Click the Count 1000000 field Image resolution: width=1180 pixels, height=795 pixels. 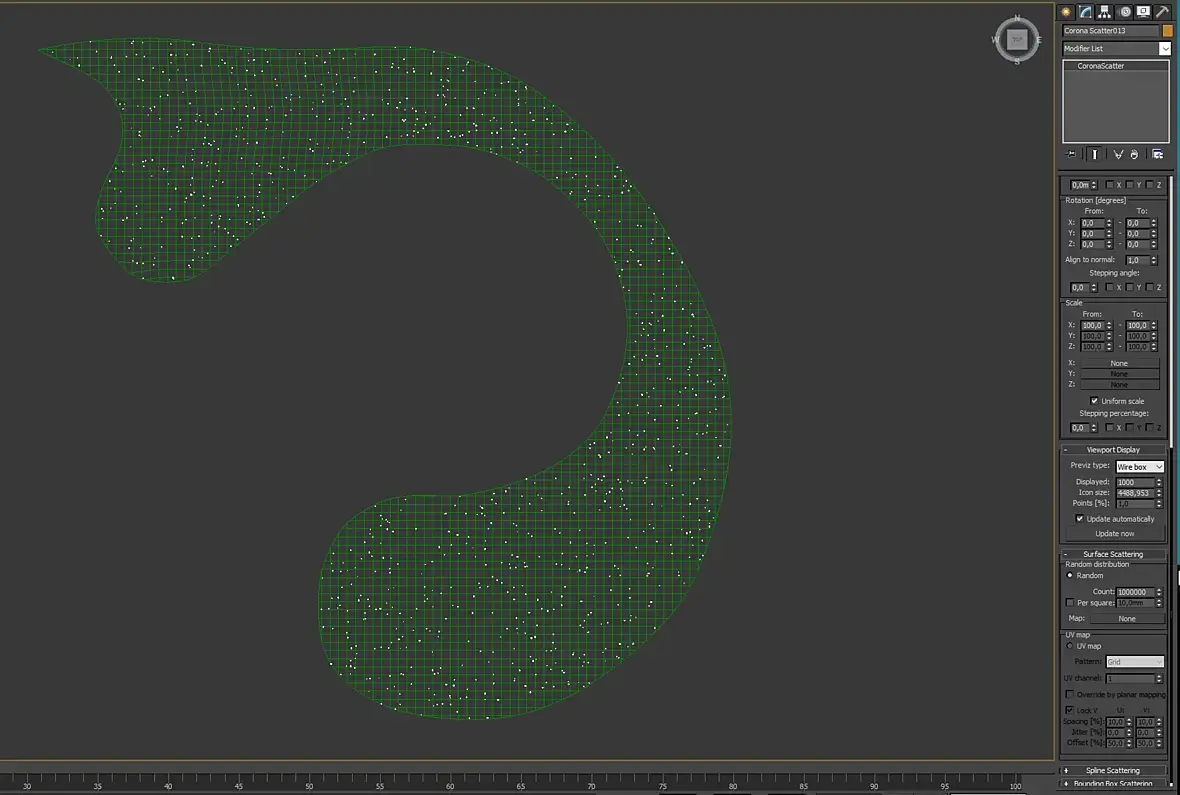(x=1136, y=592)
